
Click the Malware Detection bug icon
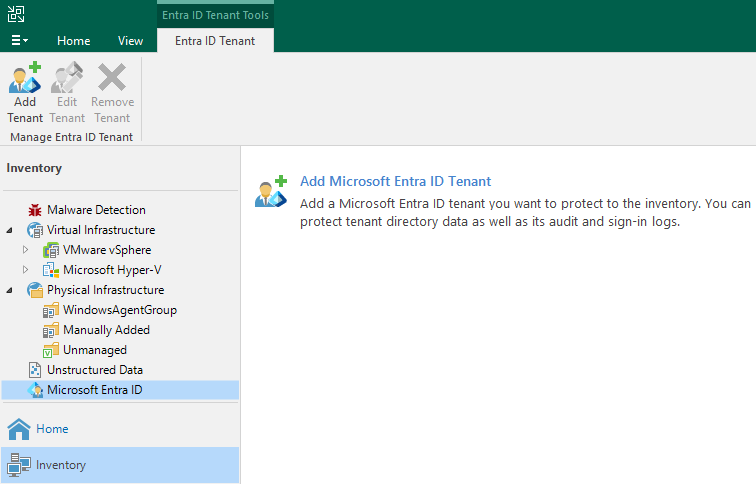coord(35,210)
